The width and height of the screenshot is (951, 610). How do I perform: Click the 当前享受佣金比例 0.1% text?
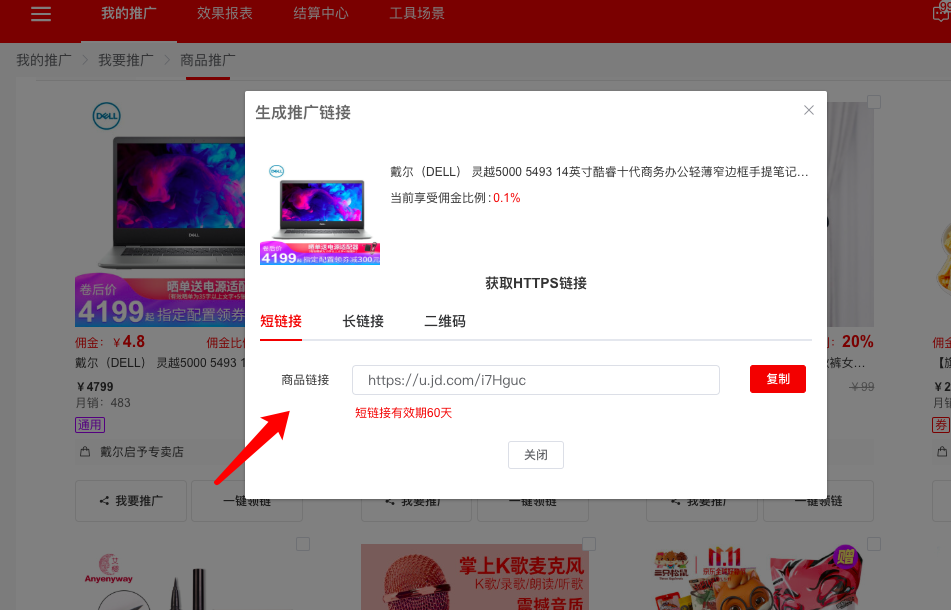click(x=455, y=198)
